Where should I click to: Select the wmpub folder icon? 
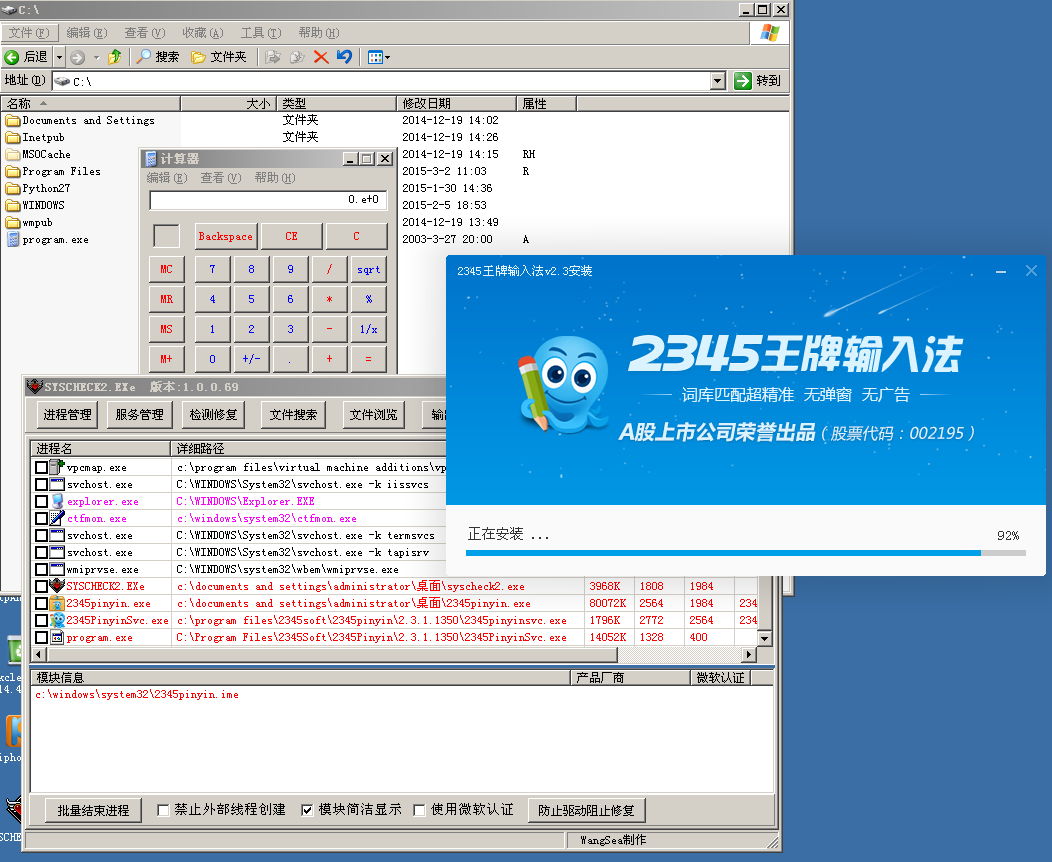tap(13, 223)
